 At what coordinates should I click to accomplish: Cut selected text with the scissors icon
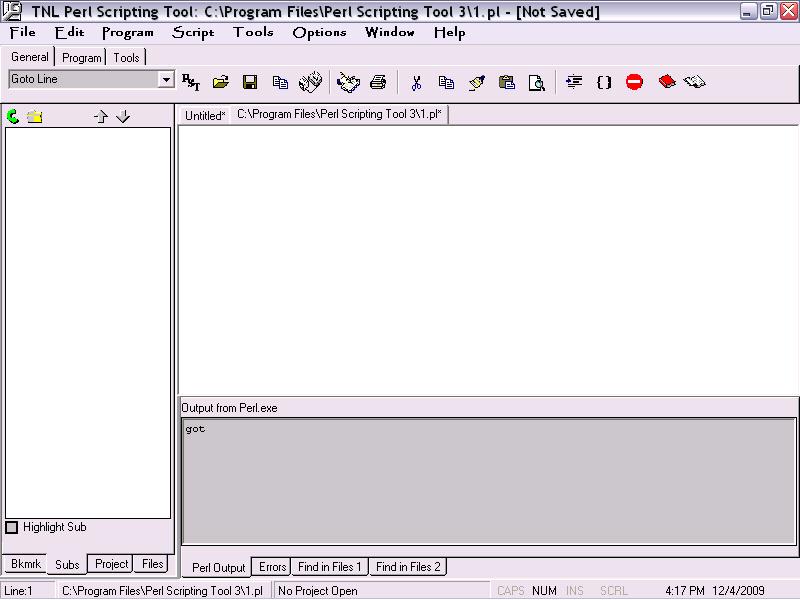coord(416,82)
